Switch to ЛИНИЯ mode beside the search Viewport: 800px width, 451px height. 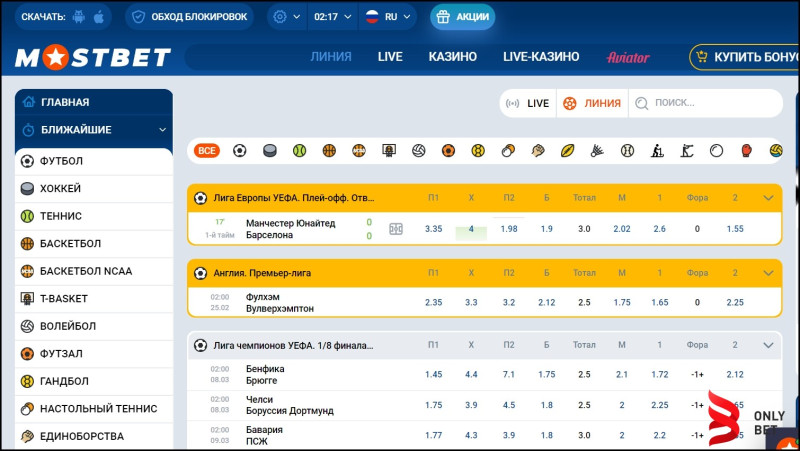592,103
